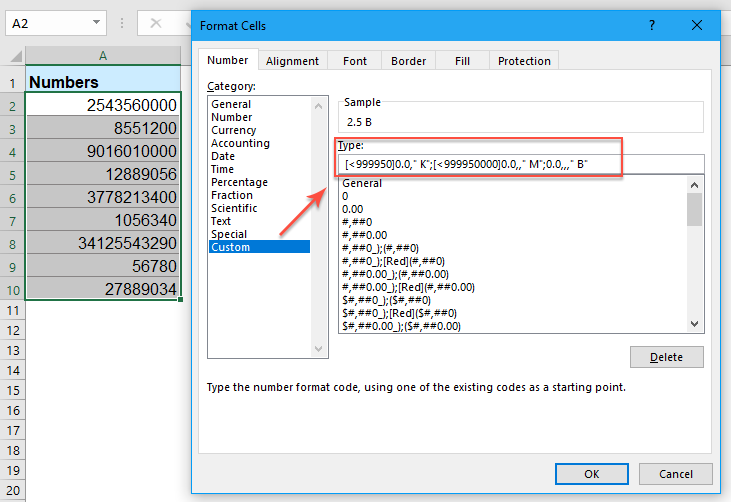This screenshot has height=502, width=731.
Task: Choose the Percentage category
Action: point(239,182)
